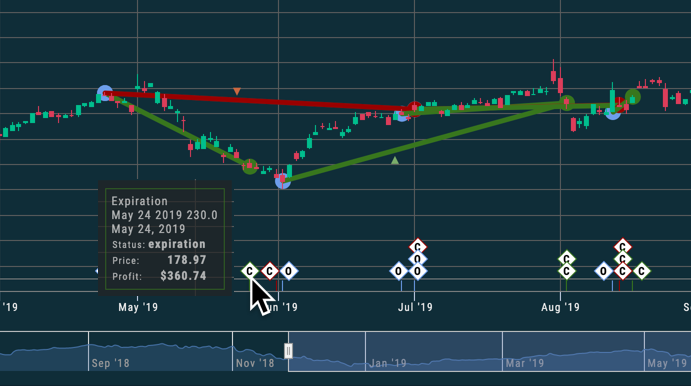Image resolution: width=691 pixels, height=386 pixels.
Task: Select the blue O diamond in mid-August cluster
Action: point(603,271)
